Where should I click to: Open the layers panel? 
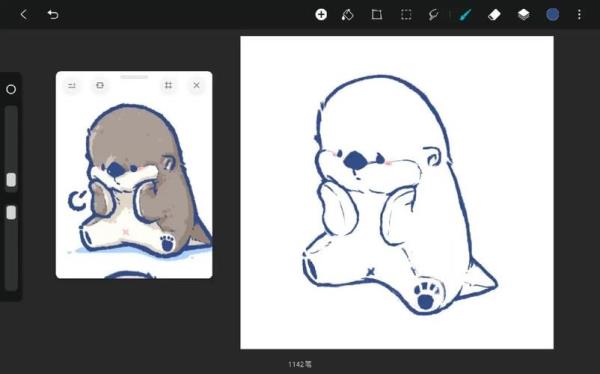[x=523, y=15]
